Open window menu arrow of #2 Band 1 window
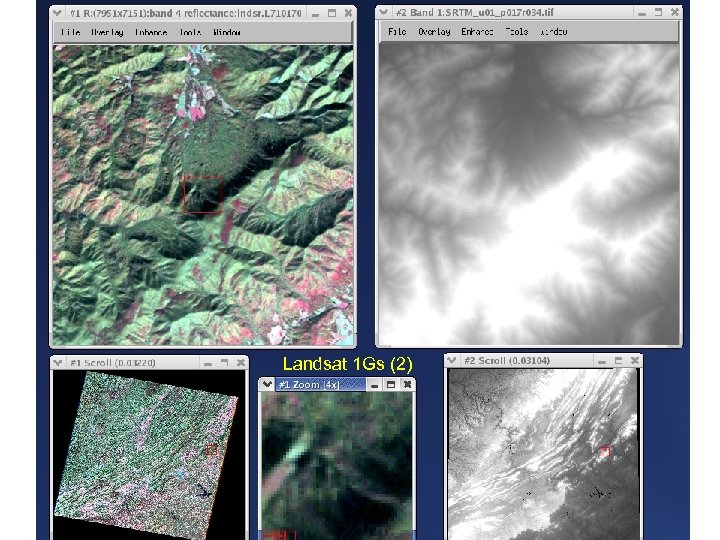Screen dimensions: 720x540 click(383, 12)
